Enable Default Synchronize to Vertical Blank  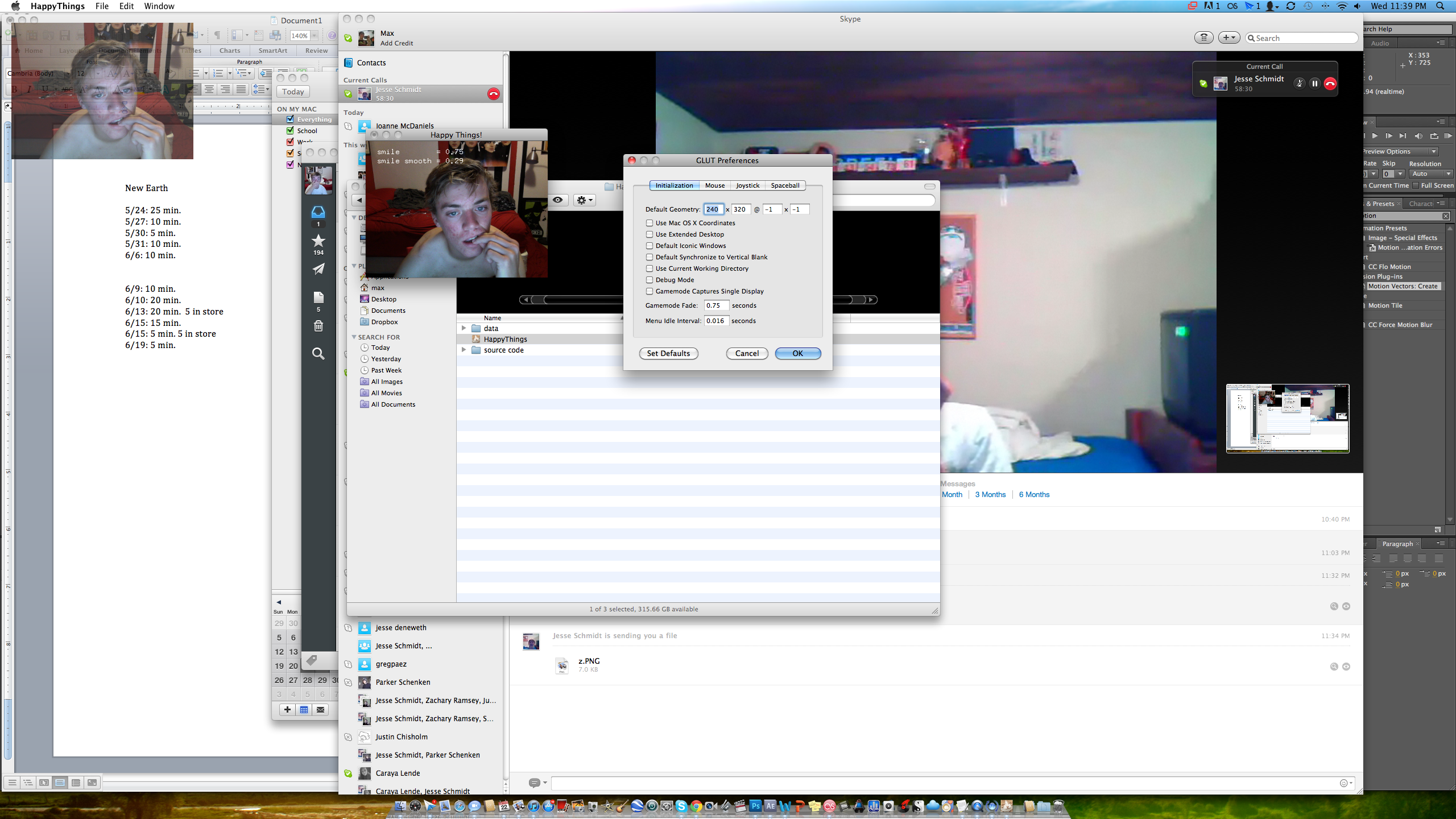[x=649, y=257]
